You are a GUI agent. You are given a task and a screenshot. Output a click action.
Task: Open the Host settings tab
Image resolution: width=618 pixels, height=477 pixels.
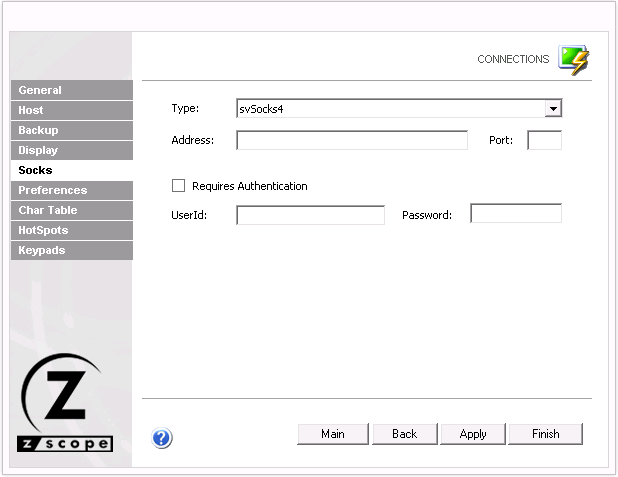click(72, 110)
